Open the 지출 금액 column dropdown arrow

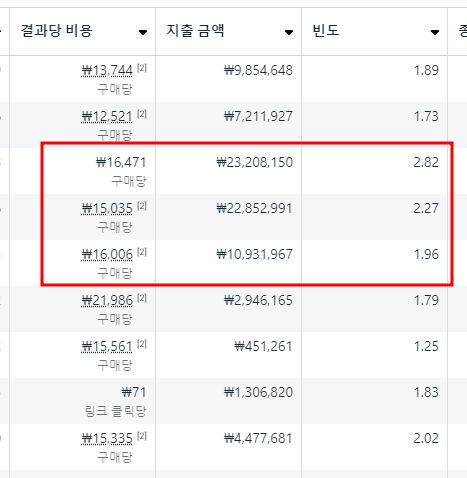289,32
